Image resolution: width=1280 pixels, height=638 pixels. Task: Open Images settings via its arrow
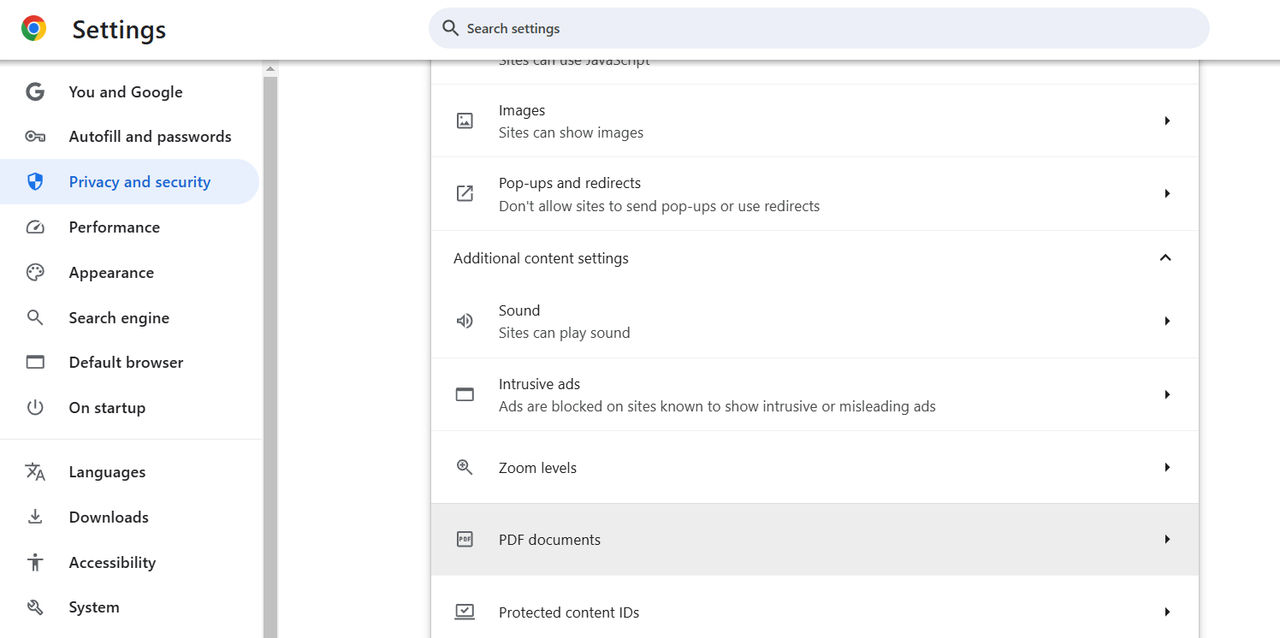[x=1167, y=121]
